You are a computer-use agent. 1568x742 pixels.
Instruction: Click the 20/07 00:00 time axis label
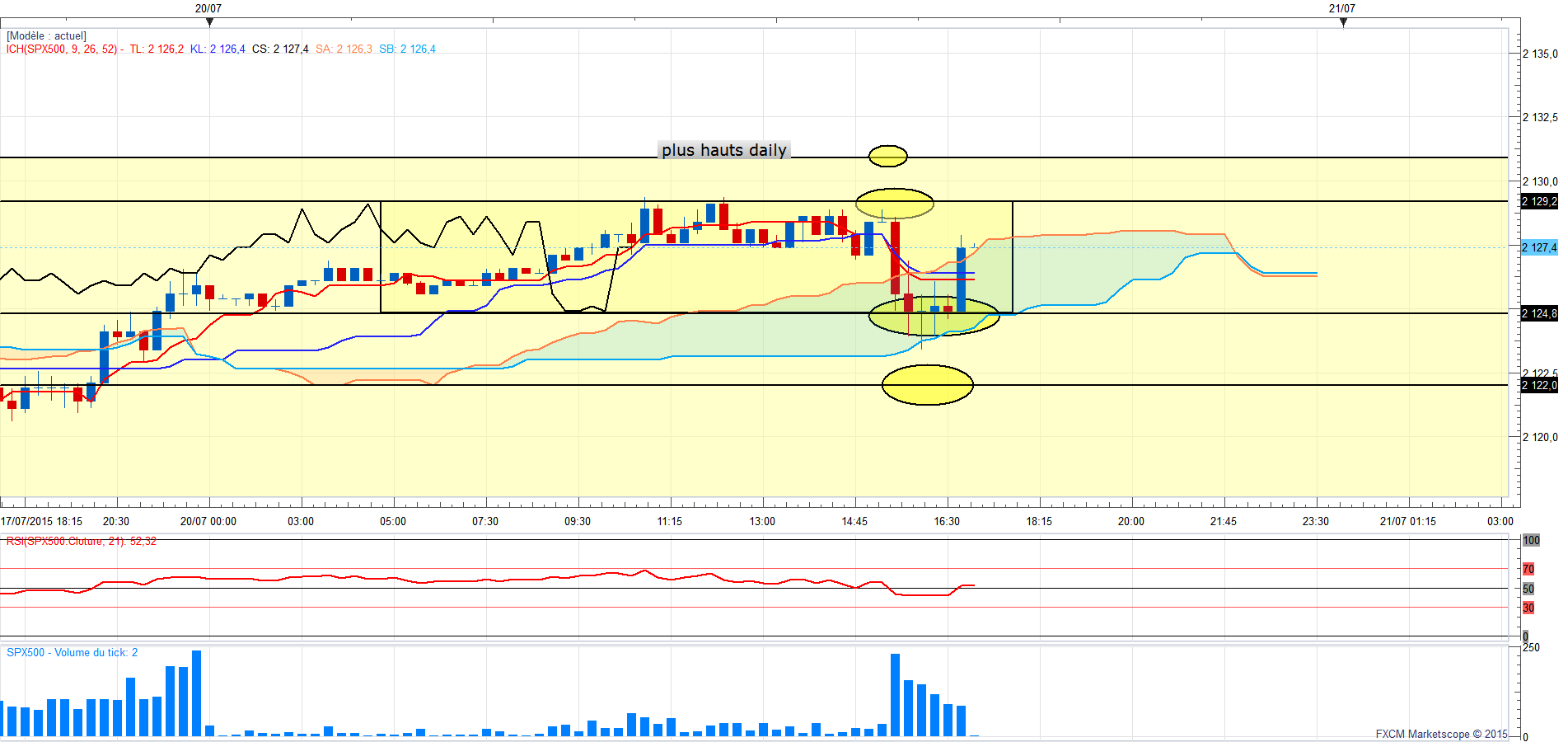208,521
